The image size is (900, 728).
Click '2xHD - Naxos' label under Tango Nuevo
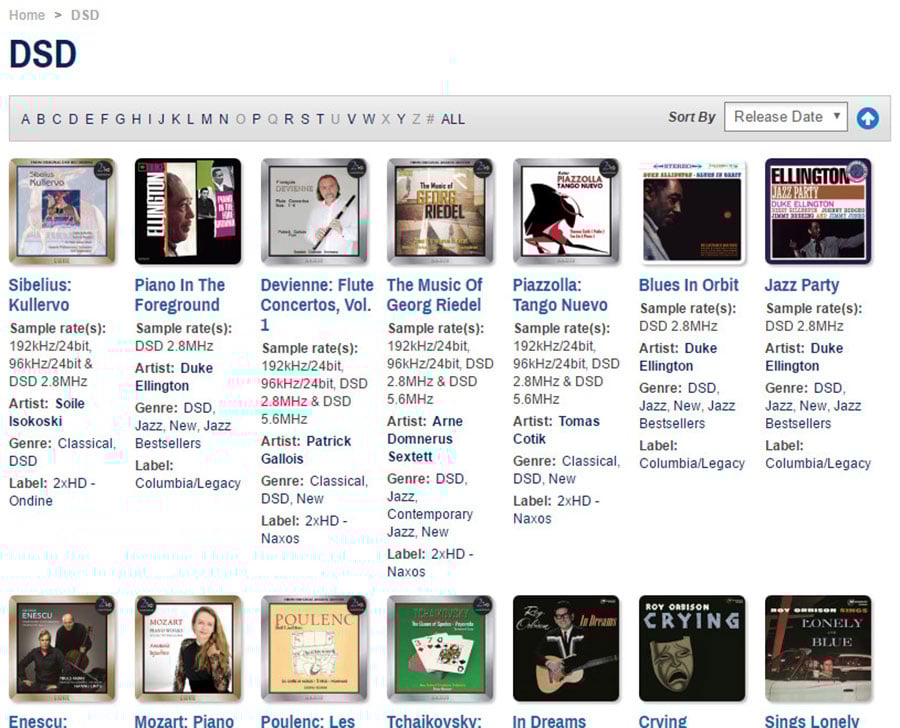pyautogui.click(x=556, y=510)
